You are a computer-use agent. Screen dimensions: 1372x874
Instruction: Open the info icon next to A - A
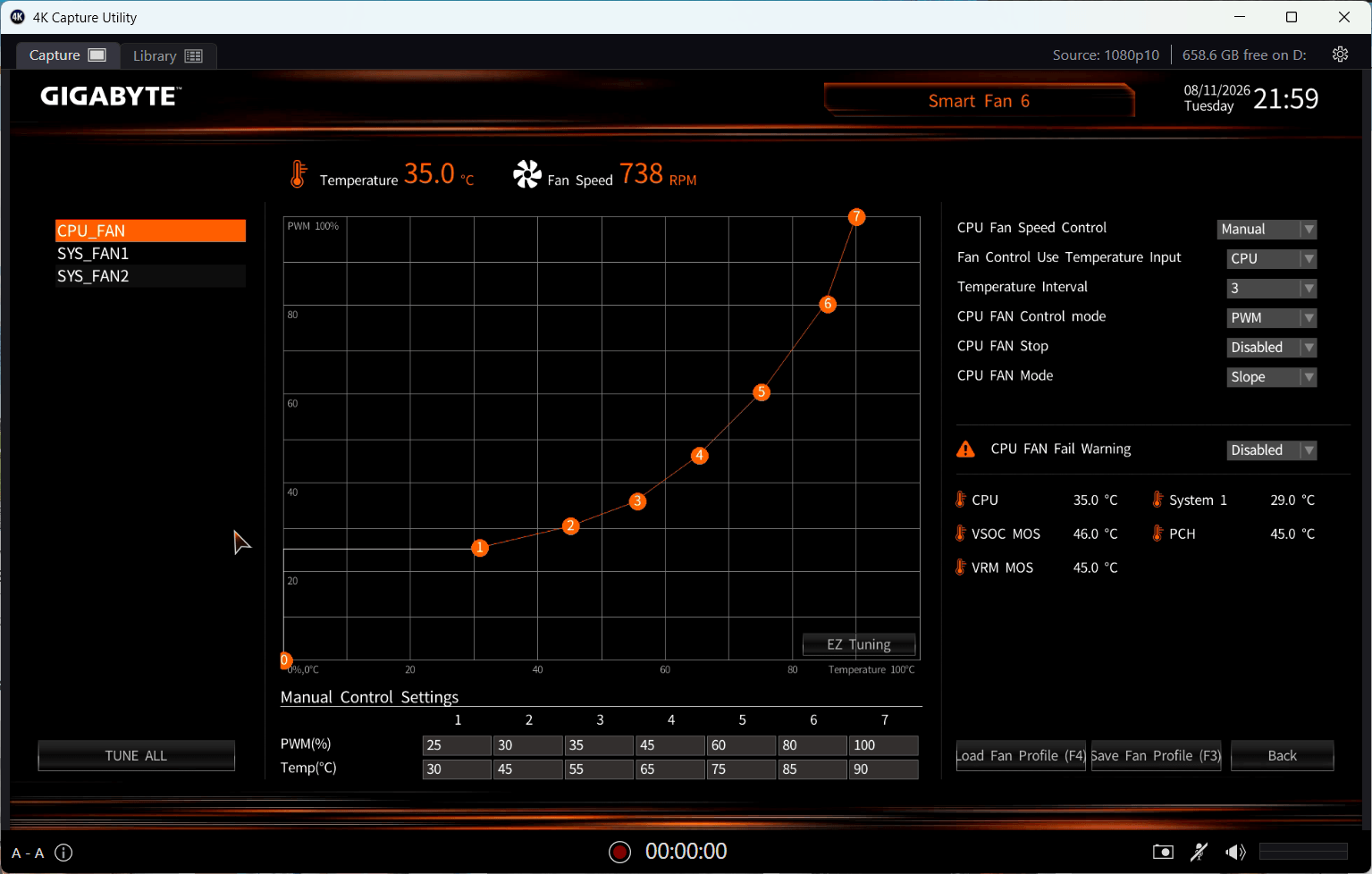point(63,853)
